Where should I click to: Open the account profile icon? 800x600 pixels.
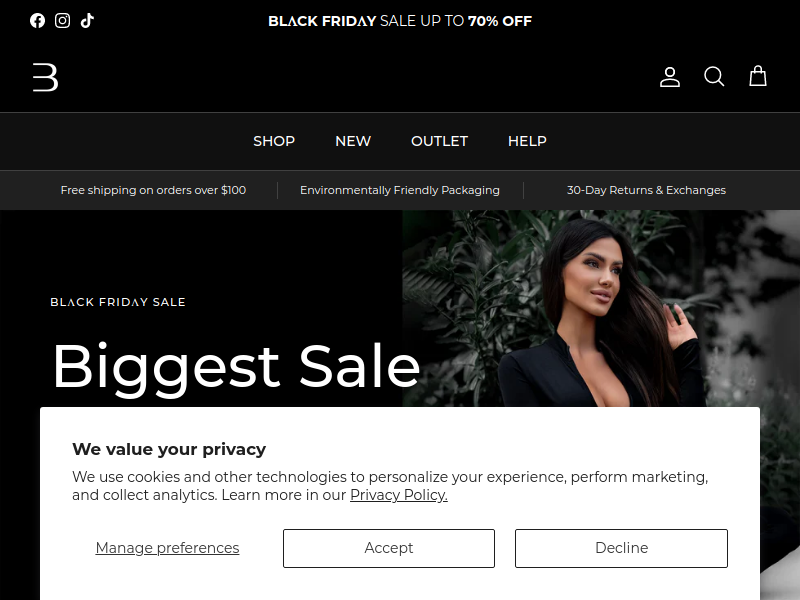pos(669,77)
